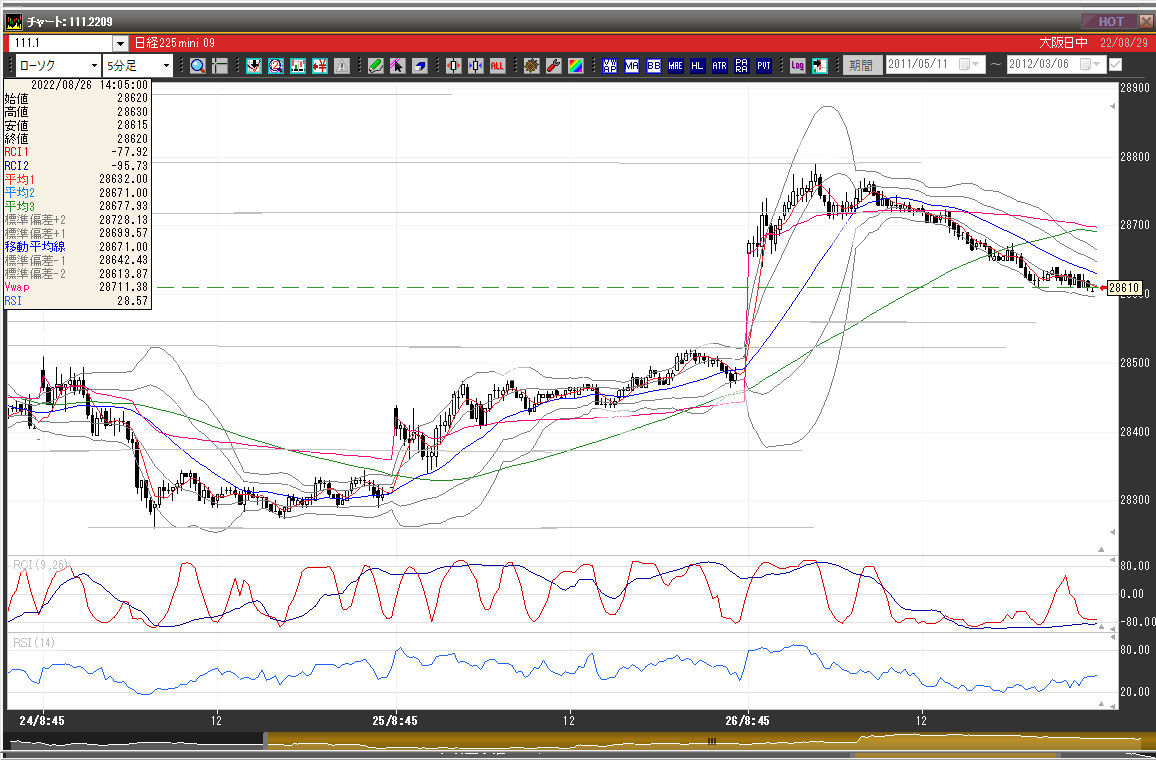Click the 大阪日中 session label

[x=1062, y=43]
